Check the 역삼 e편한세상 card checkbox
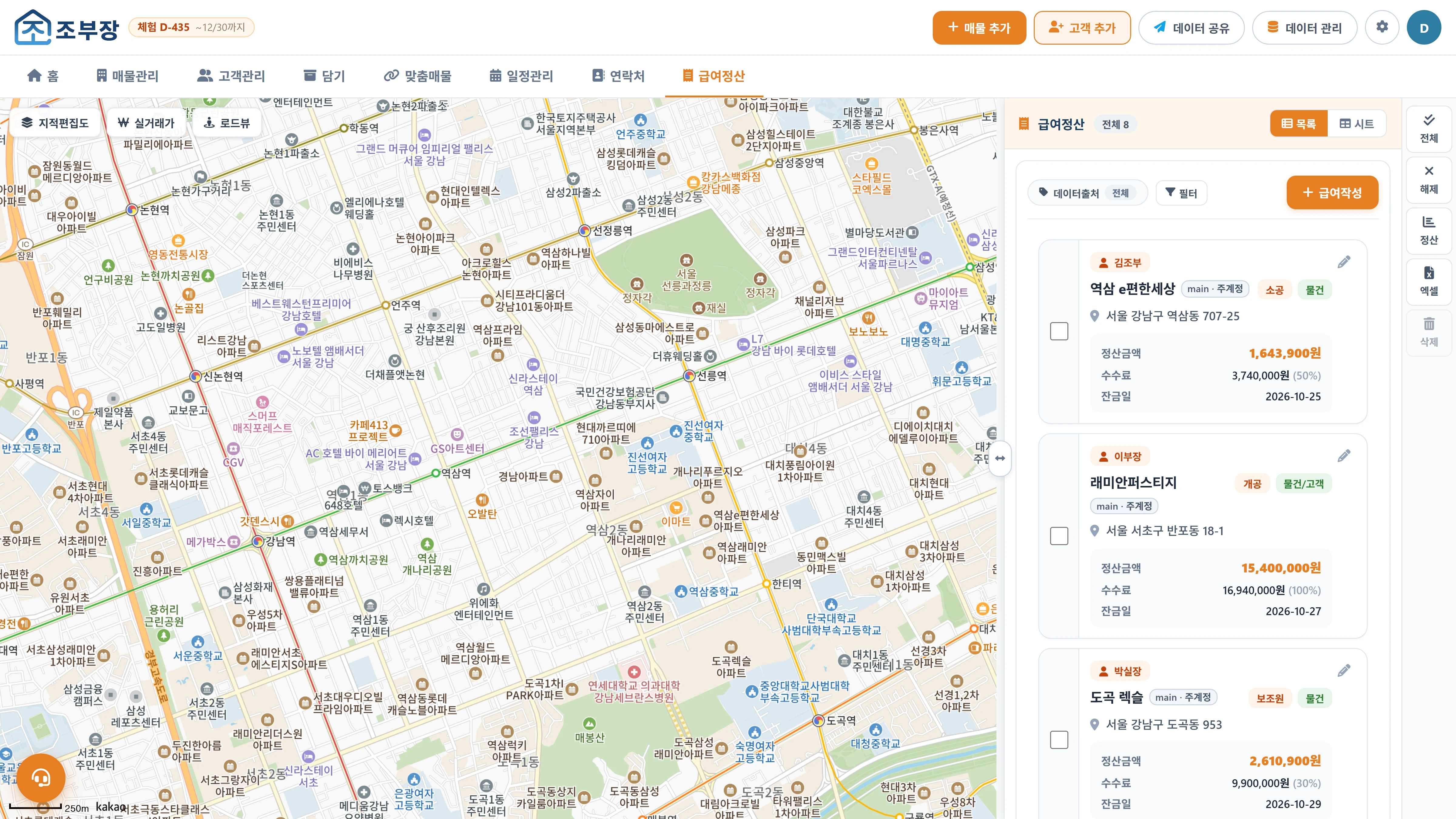The width and height of the screenshot is (1456, 819). tap(1059, 331)
